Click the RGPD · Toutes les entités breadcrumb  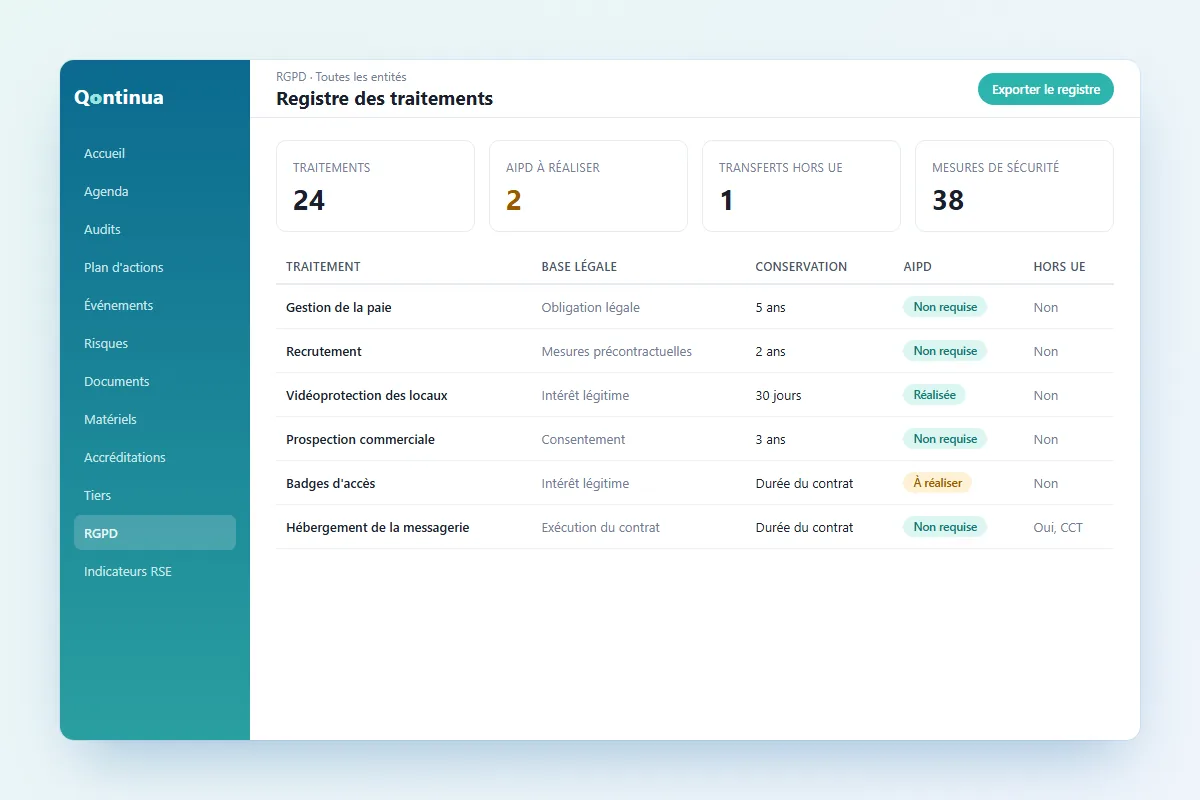tap(341, 77)
